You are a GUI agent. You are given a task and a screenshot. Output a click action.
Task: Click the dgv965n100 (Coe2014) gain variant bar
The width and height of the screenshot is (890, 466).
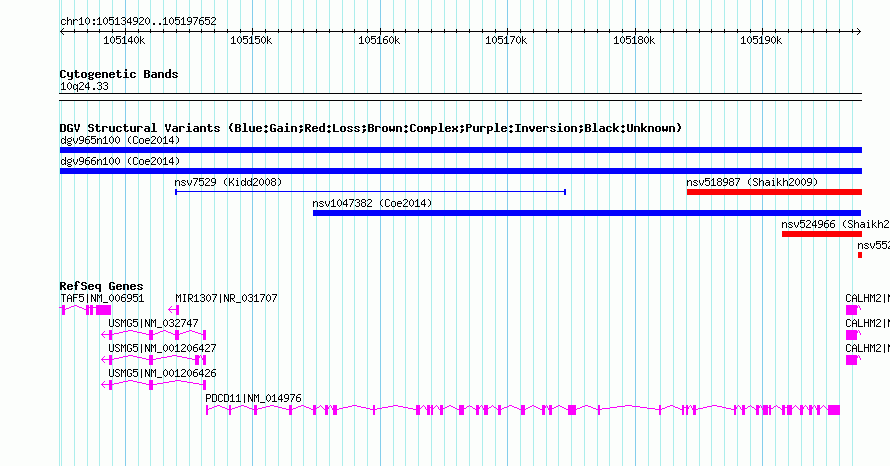click(461, 150)
